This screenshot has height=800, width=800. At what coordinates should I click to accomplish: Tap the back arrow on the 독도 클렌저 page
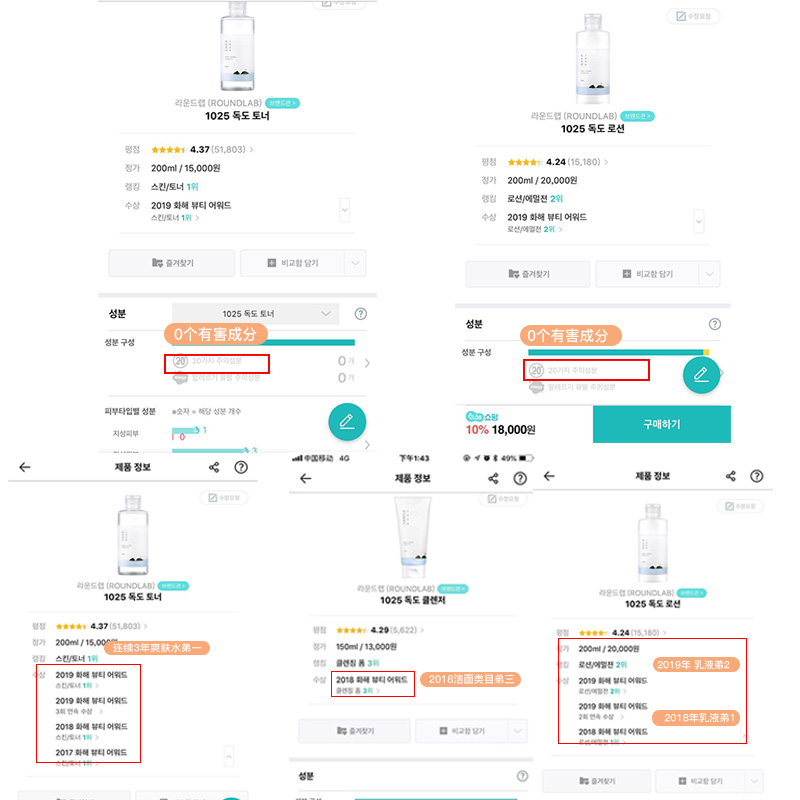306,478
